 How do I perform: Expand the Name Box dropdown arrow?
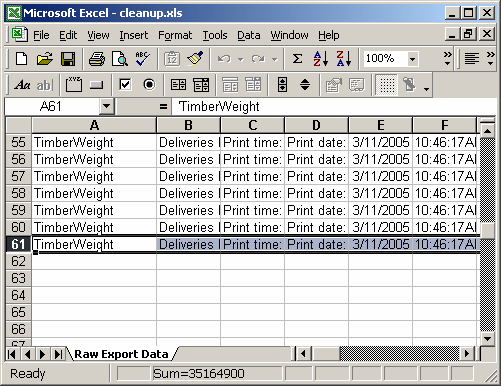click(106, 107)
